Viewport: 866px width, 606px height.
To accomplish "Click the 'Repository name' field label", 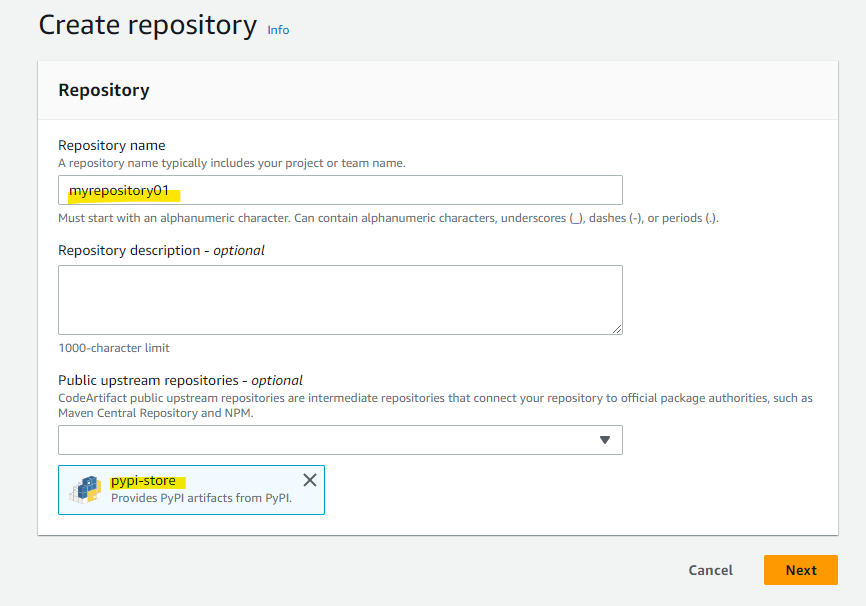I will (112, 145).
